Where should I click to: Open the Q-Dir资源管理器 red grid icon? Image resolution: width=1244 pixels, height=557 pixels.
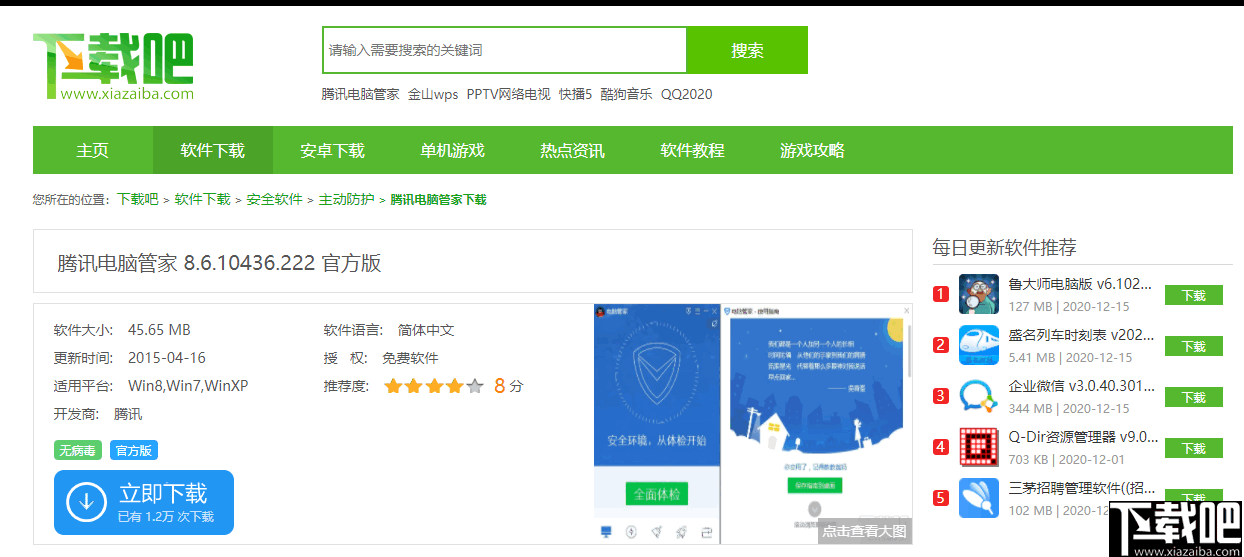[979, 447]
